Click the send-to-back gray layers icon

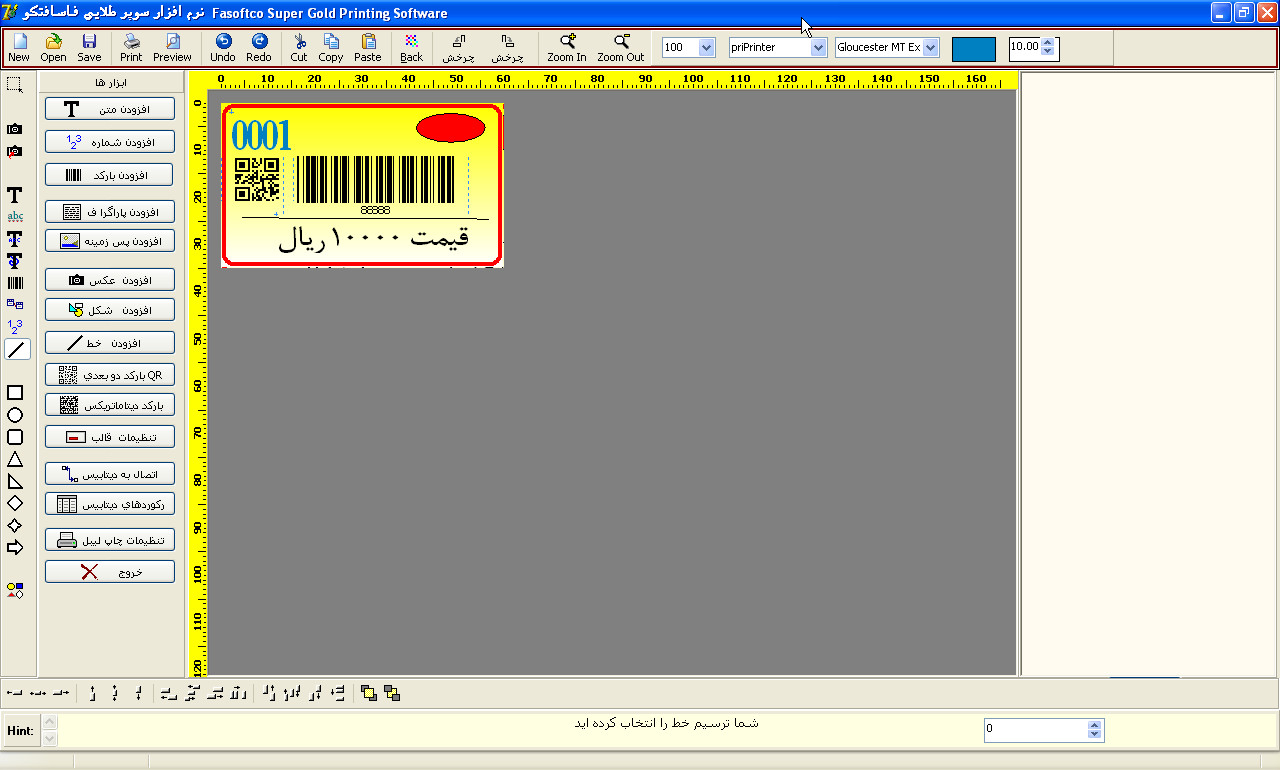(392, 692)
